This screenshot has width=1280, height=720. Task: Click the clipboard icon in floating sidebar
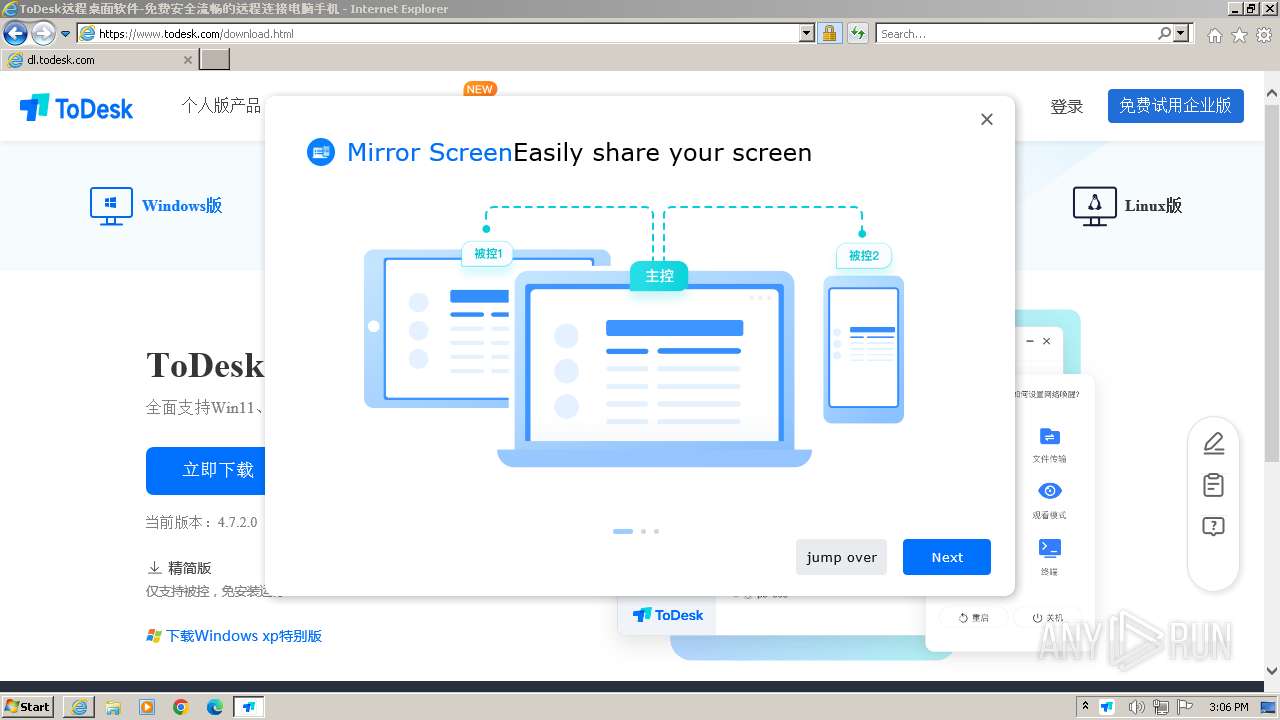1213,485
